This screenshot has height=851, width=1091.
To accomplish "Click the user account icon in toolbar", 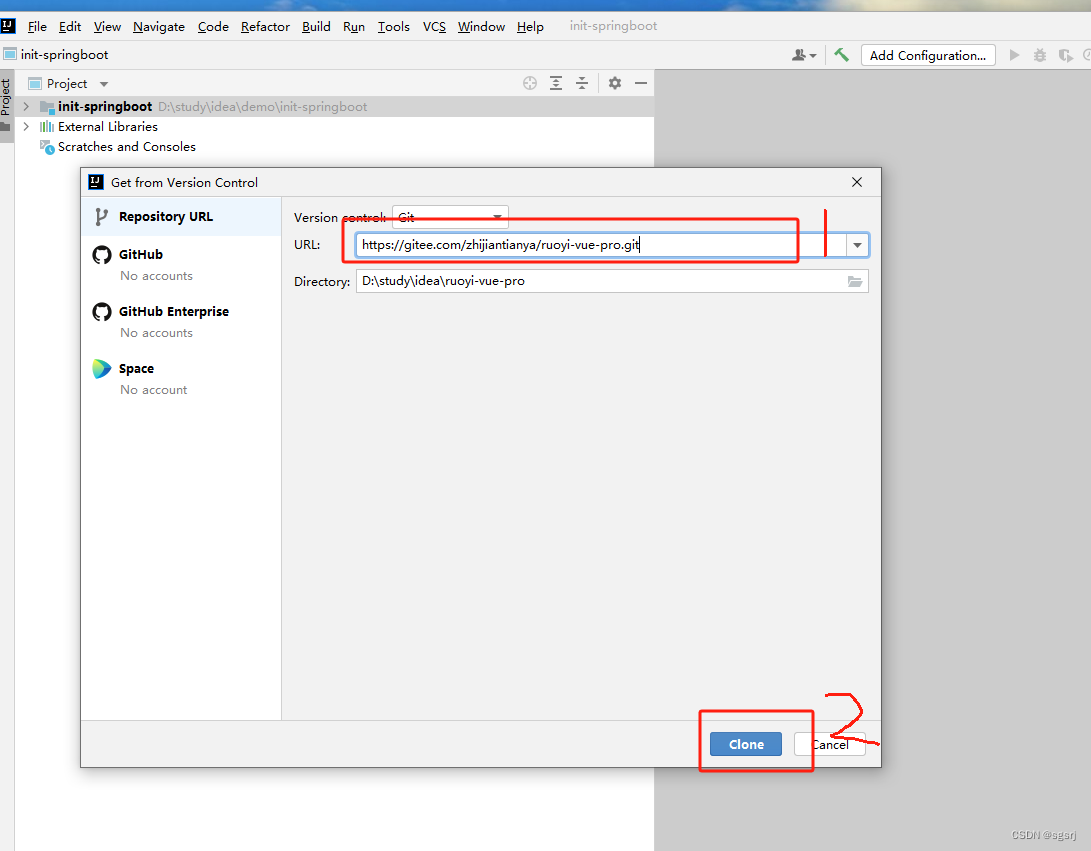I will [804, 55].
